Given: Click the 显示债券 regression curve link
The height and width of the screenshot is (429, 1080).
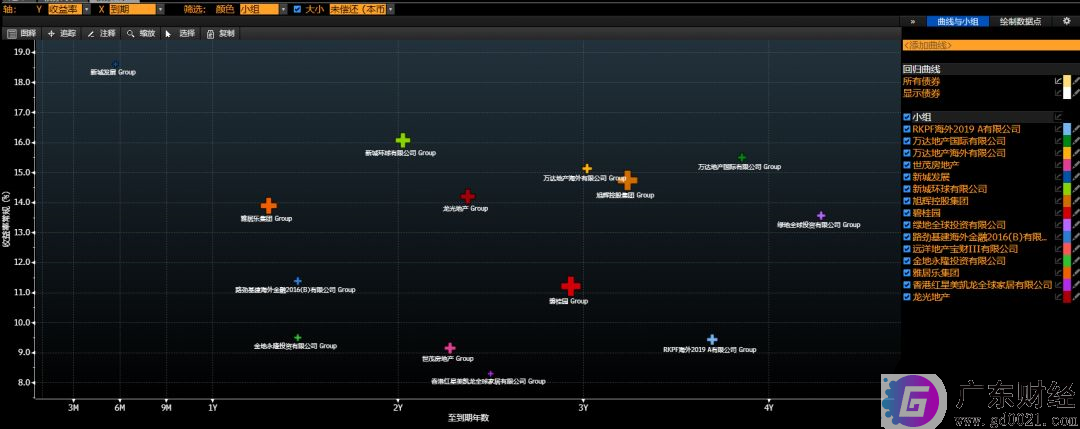Looking at the screenshot, I should coord(922,93).
